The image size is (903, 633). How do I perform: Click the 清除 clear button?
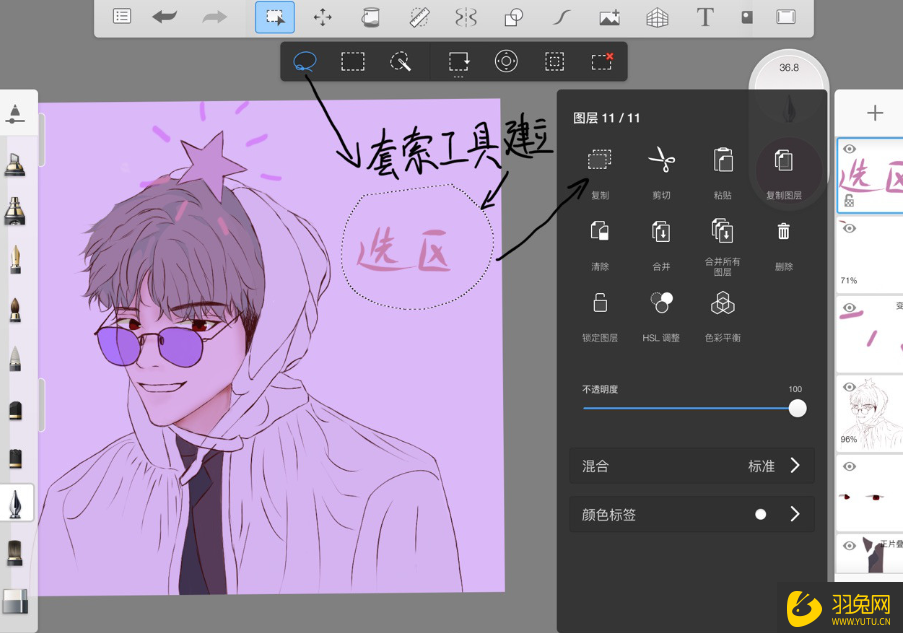(x=598, y=230)
